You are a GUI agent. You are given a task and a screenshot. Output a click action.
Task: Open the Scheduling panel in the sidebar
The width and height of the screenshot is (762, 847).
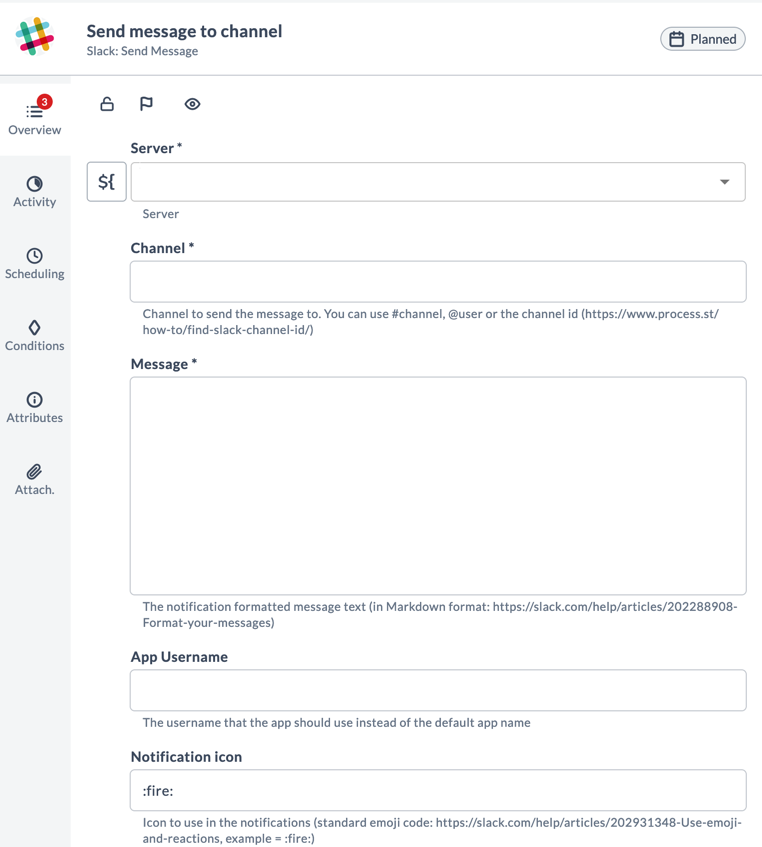(x=34, y=264)
